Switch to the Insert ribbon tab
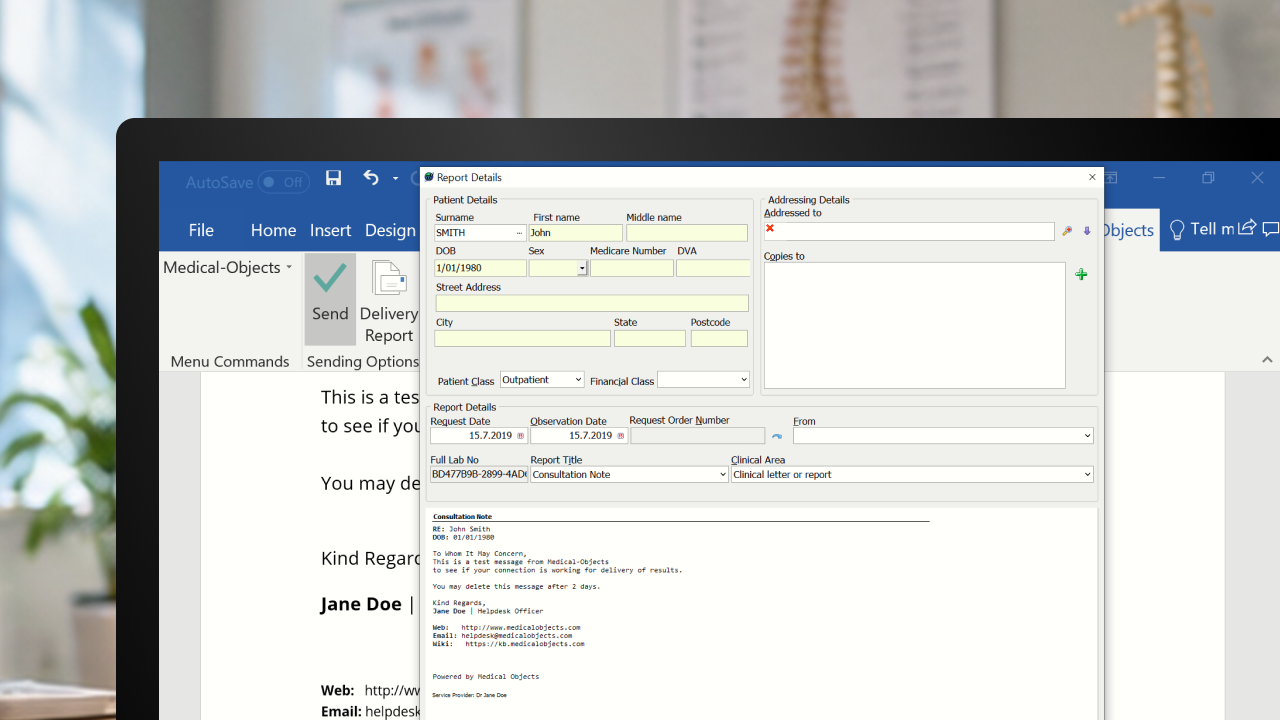This screenshot has width=1280, height=720. [330, 230]
